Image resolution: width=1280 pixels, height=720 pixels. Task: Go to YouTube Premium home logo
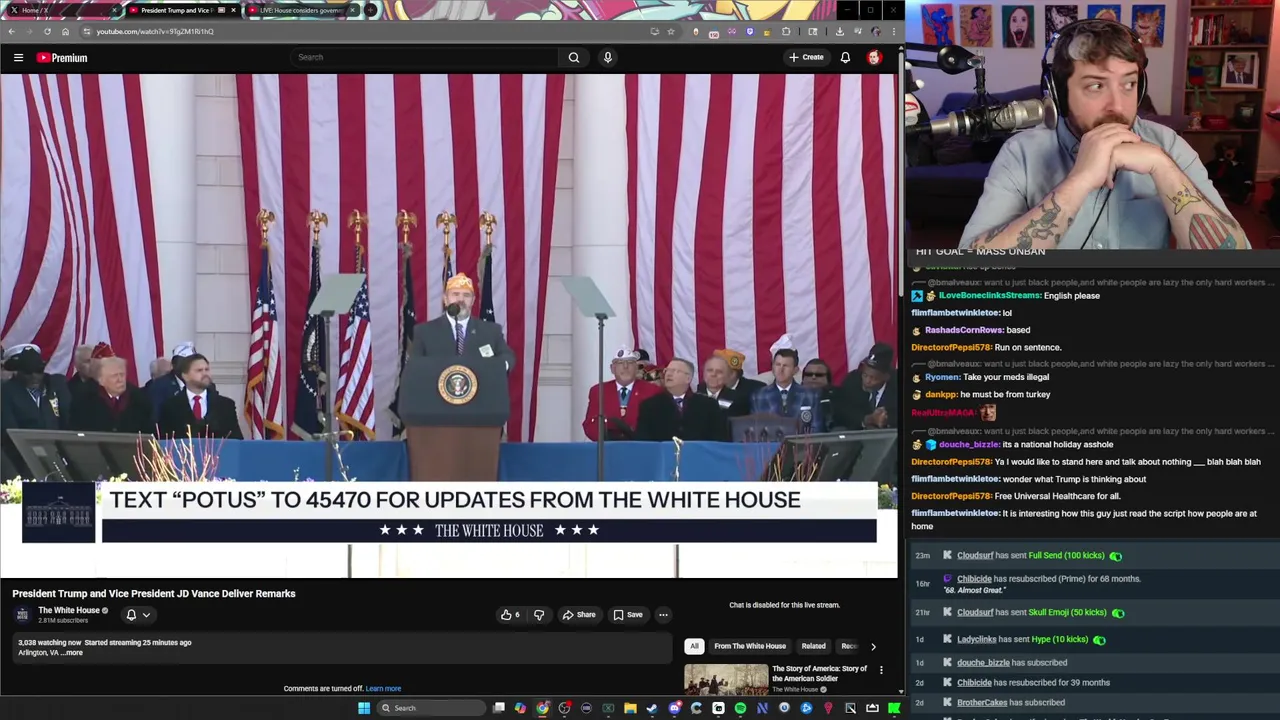tap(62, 58)
